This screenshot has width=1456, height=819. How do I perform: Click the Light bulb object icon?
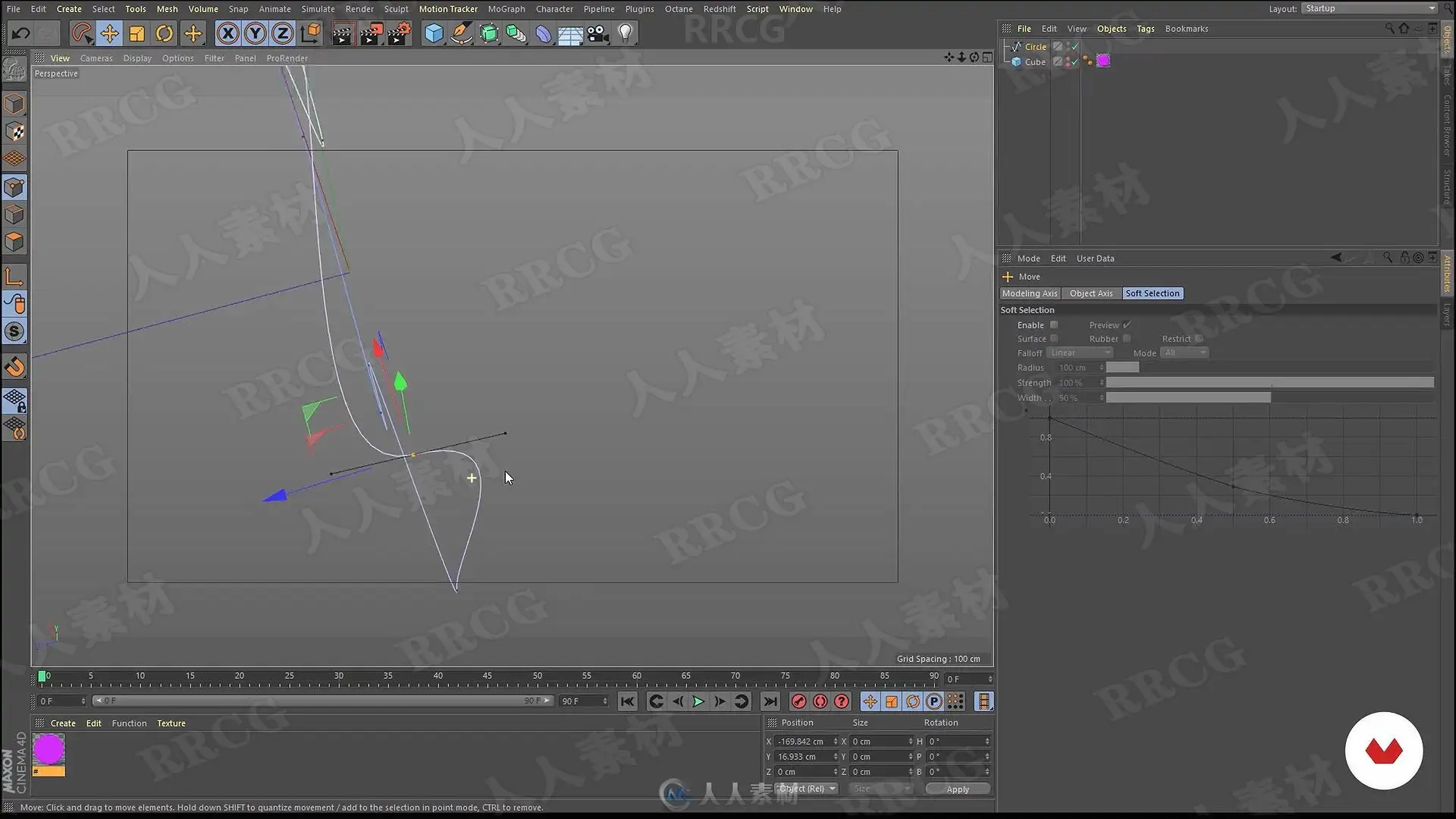pos(626,33)
